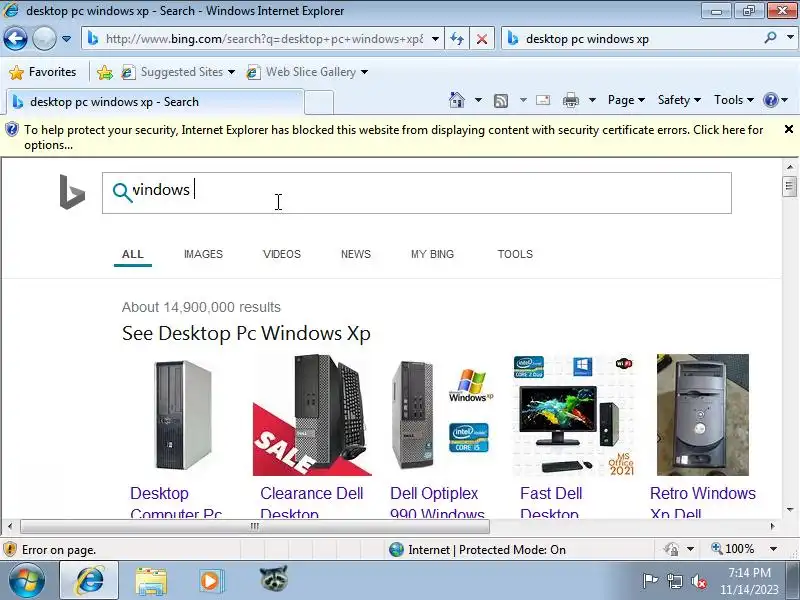Open the Page menu
This screenshot has height=600, width=800.
(x=626, y=100)
